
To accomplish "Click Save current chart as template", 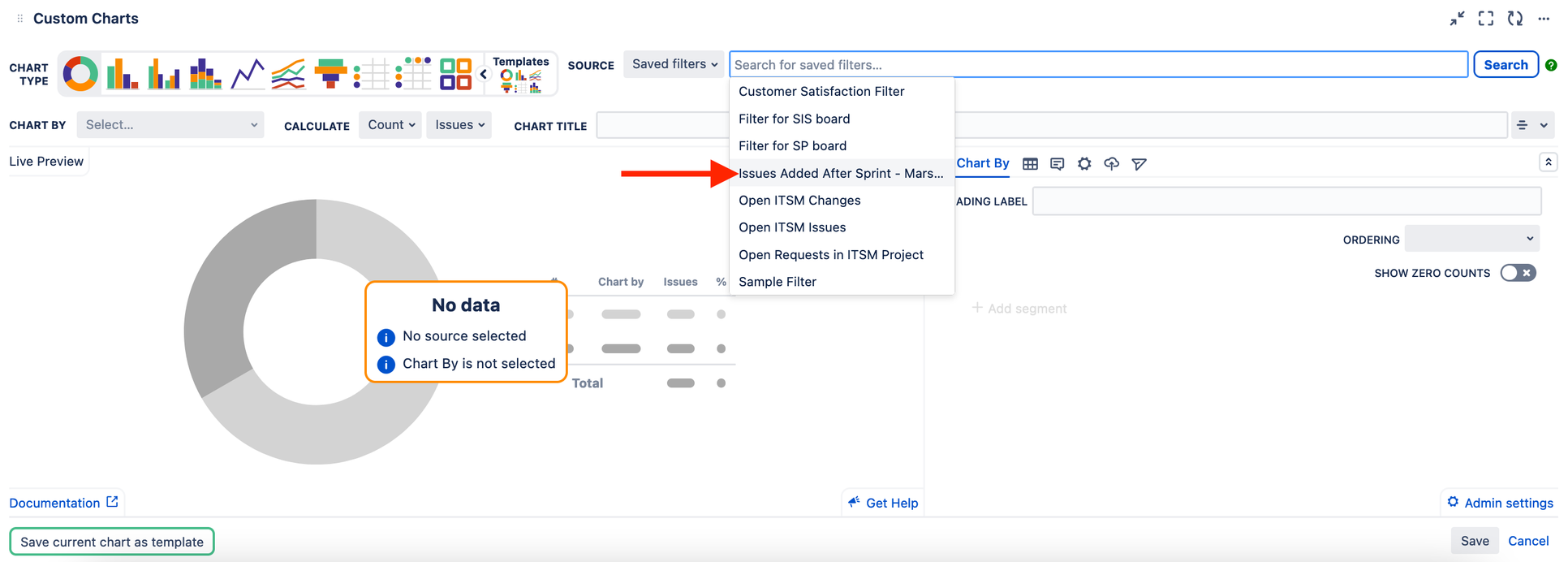I will click(112, 542).
